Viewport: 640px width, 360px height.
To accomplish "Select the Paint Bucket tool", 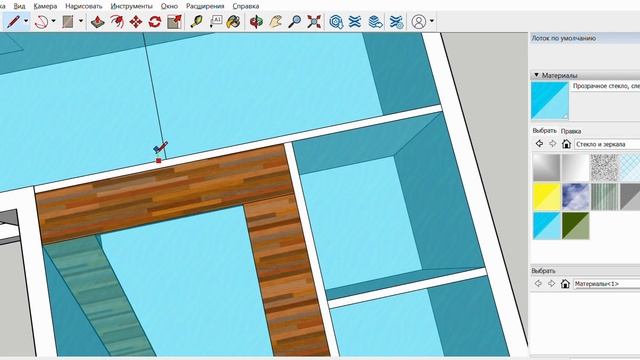I will (233, 21).
